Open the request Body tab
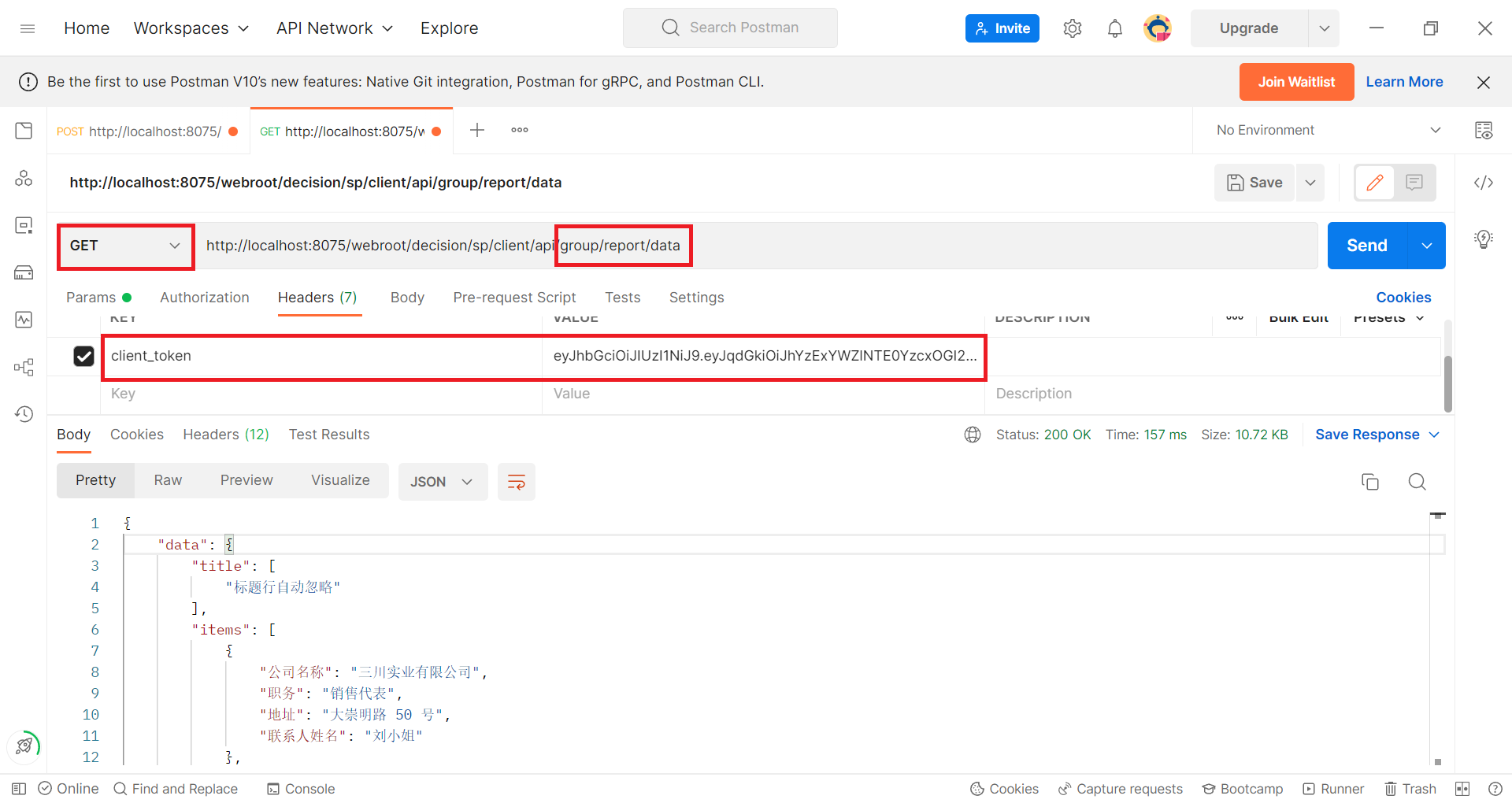 coord(407,298)
